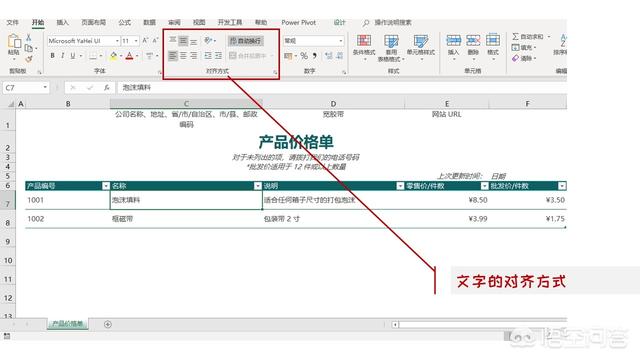The height and width of the screenshot is (360, 640).
Task: Toggle Align Right horizontal alignment
Action: (x=193, y=56)
